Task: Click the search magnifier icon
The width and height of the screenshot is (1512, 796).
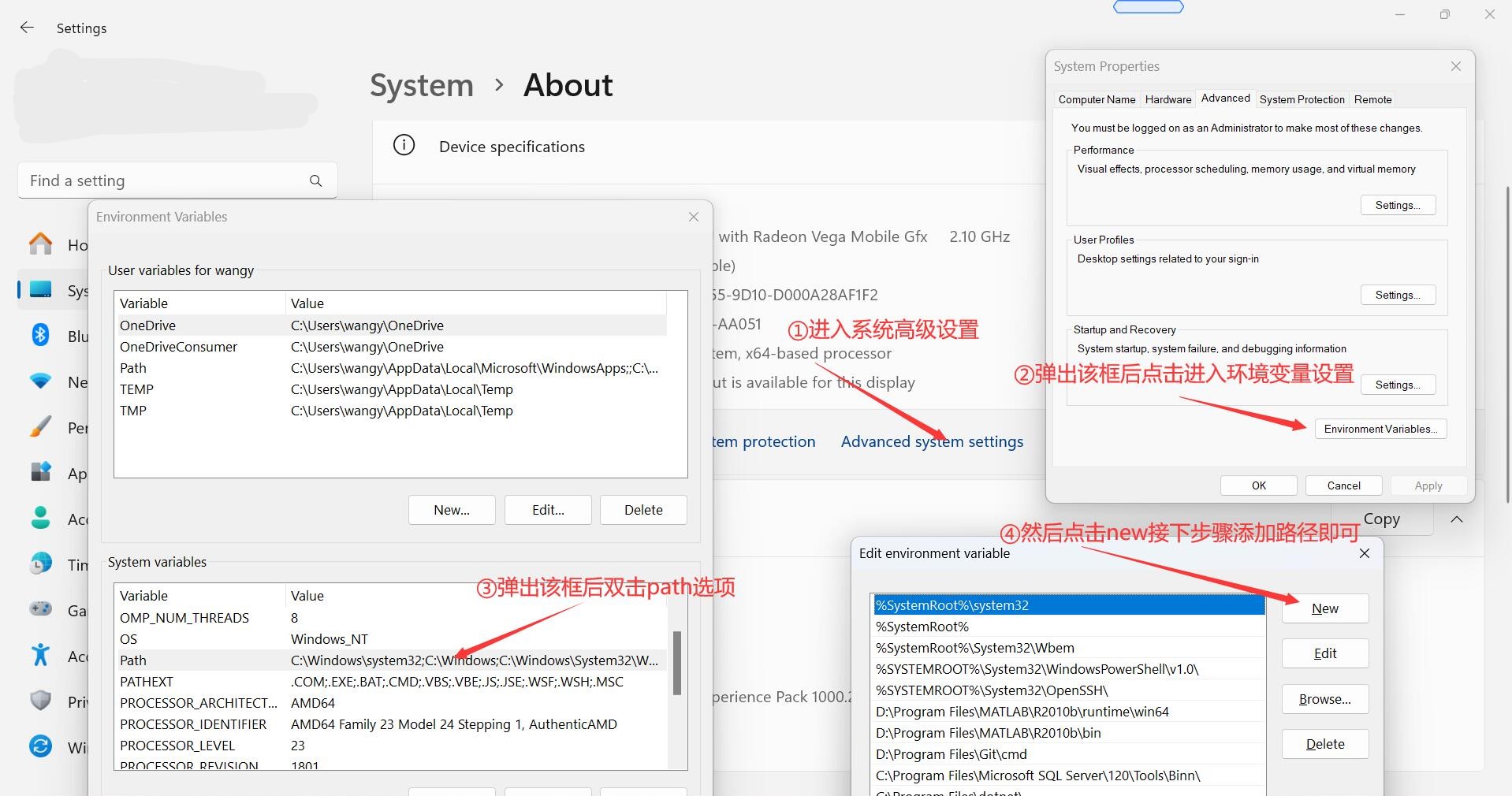Action: click(315, 181)
